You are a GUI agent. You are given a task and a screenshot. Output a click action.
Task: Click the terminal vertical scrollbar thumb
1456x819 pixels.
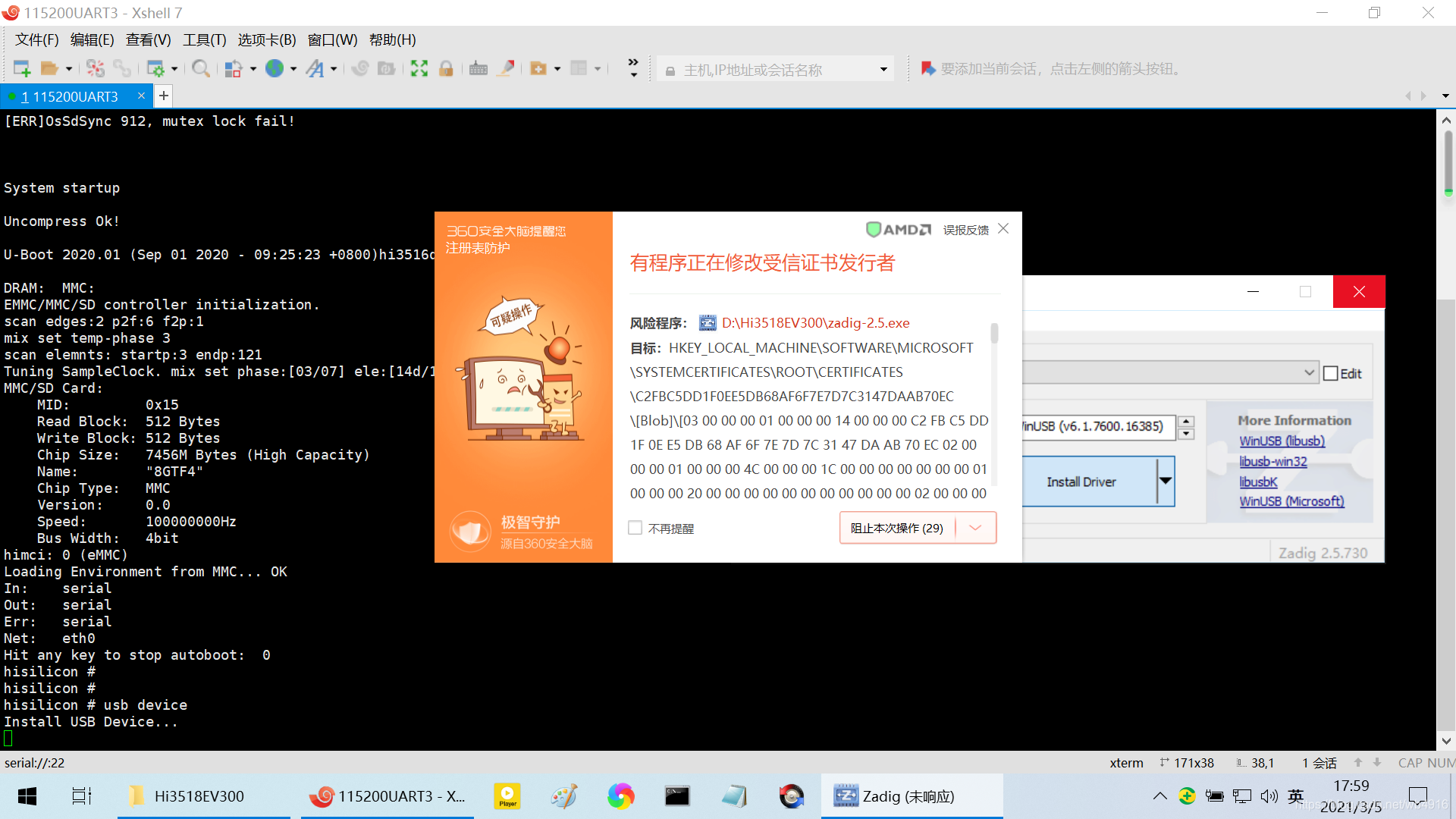pos(1448,161)
